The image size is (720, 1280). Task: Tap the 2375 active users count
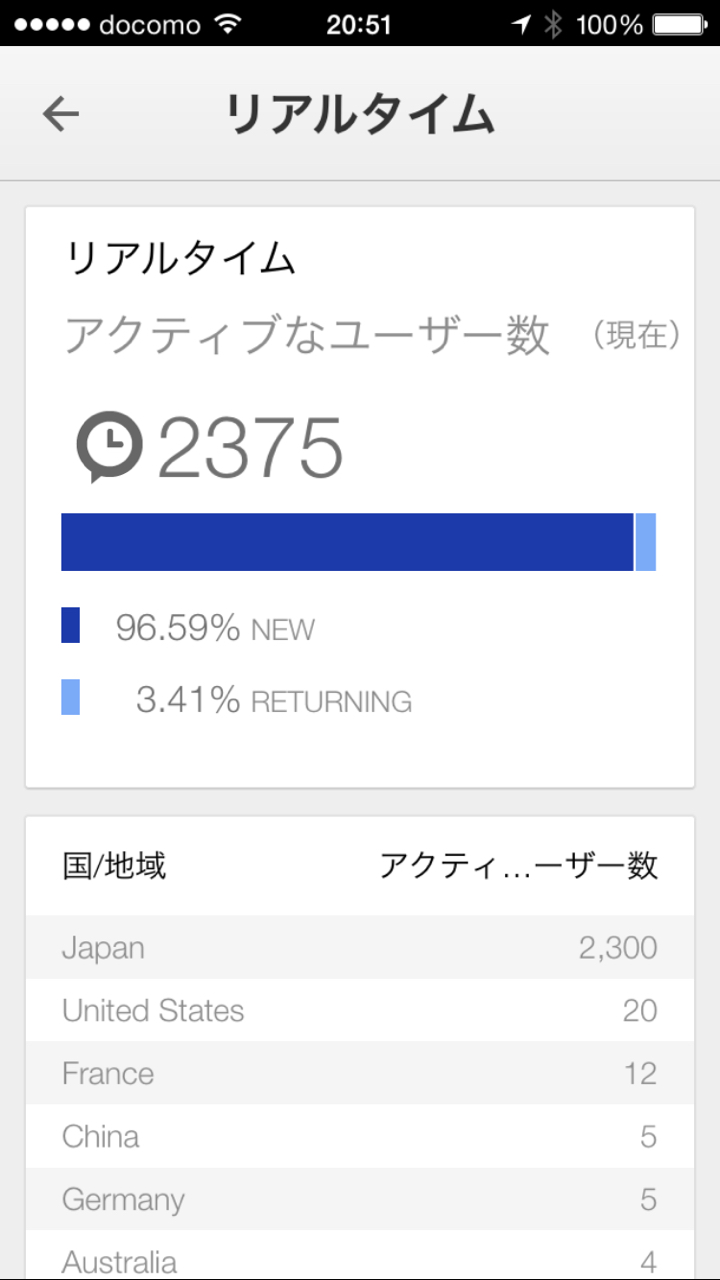(250, 448)
